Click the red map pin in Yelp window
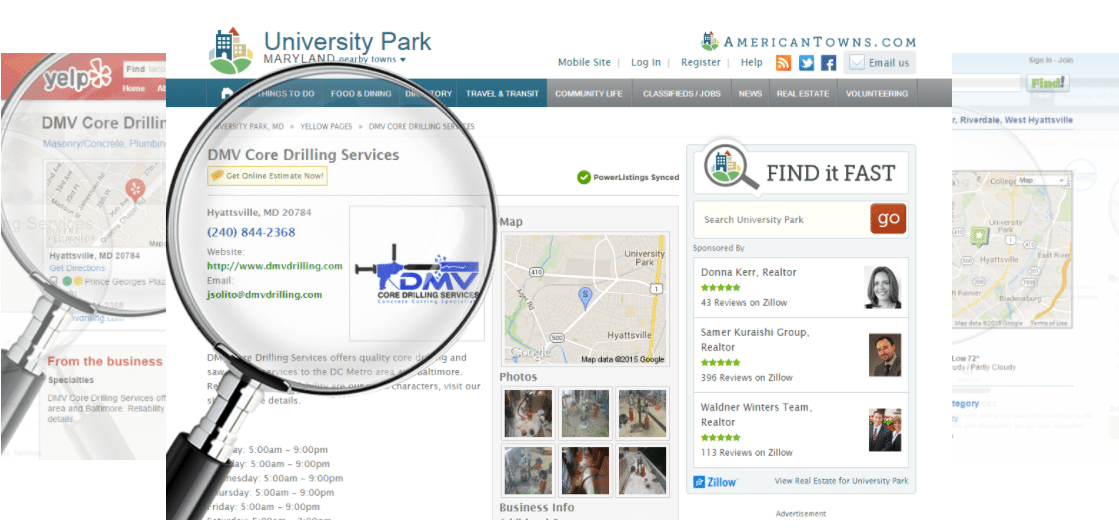Viewport: 1119px width, 532px height. [x=134, y=191]
